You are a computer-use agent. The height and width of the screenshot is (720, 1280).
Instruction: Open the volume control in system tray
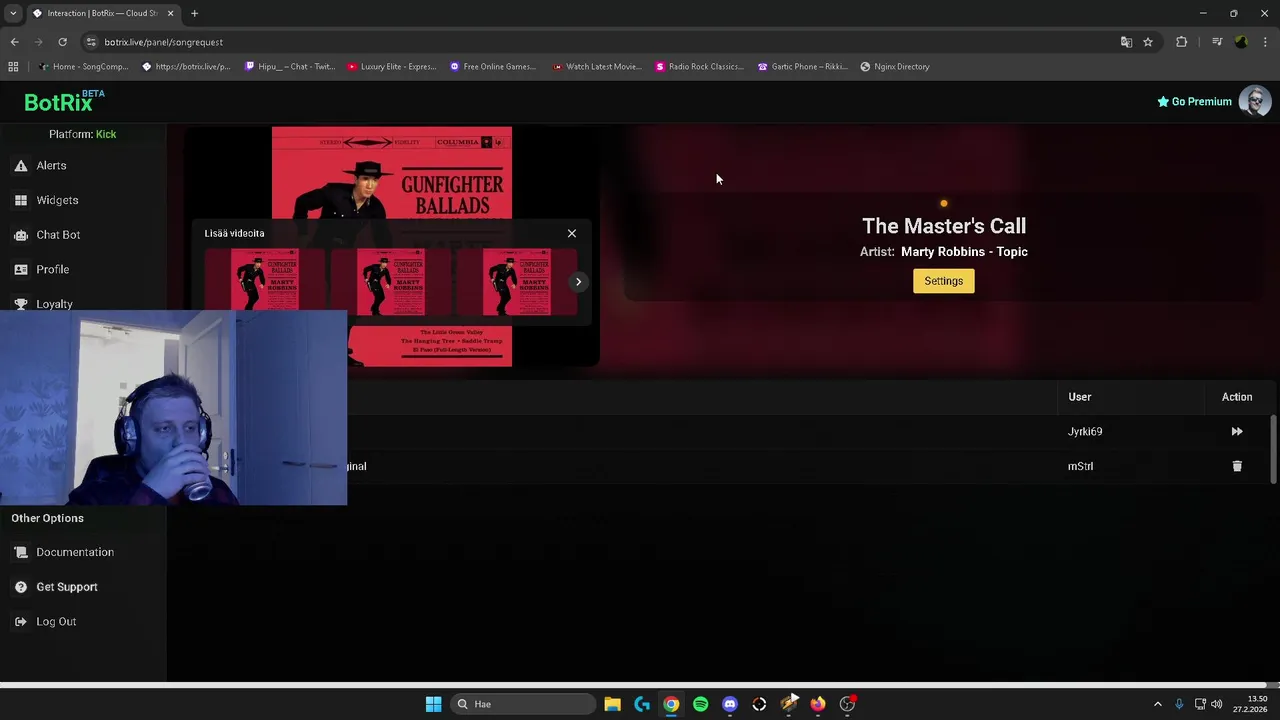(1217, 704)
